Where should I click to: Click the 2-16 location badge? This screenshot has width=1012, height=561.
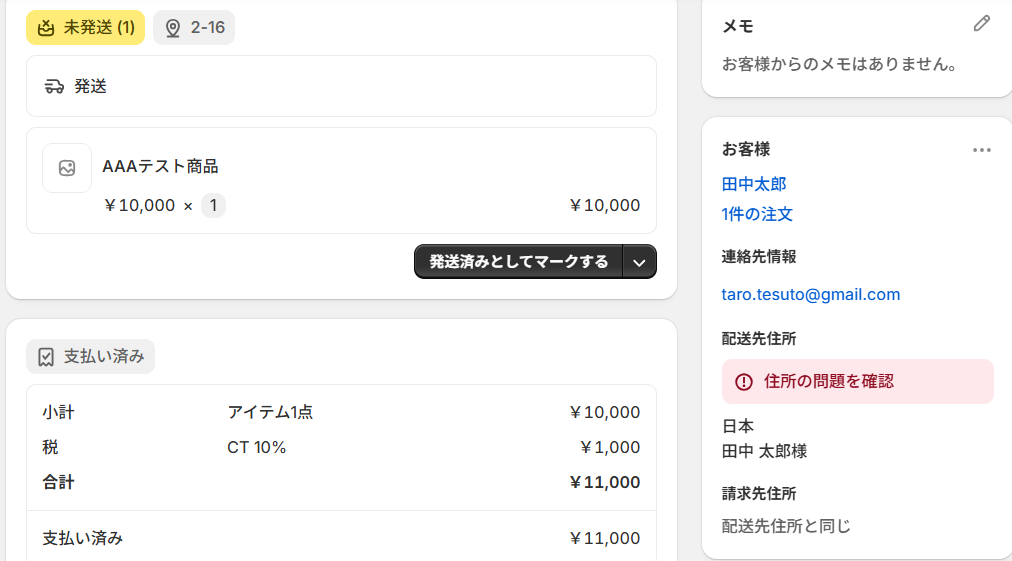pyautogui.click(x=194, y=28)
